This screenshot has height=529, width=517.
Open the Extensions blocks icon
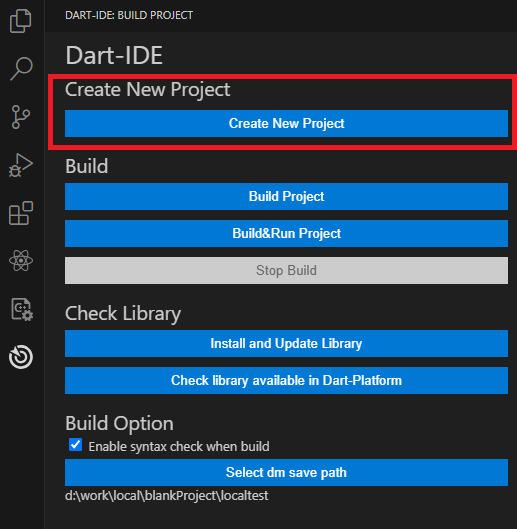pos(21,213)
